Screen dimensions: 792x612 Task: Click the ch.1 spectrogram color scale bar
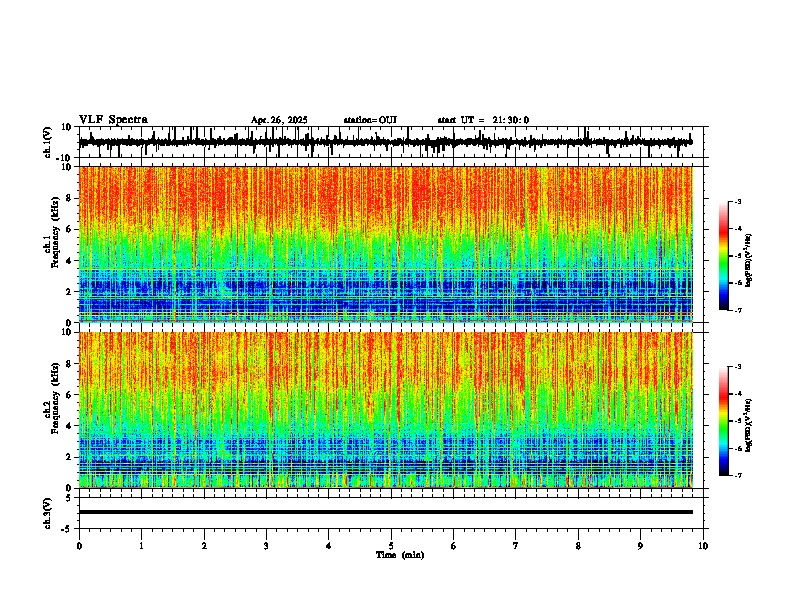point(723,256)
